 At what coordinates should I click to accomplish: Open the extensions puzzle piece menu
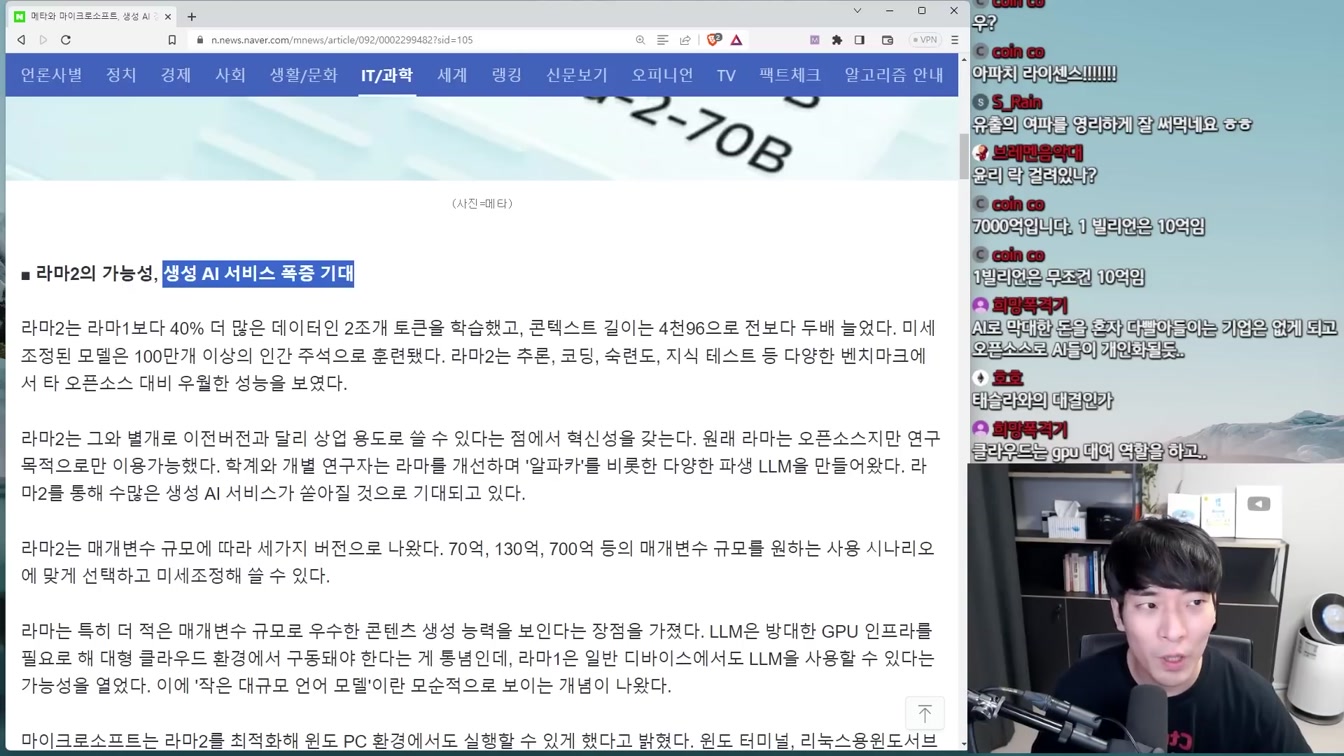coord(837,40)
